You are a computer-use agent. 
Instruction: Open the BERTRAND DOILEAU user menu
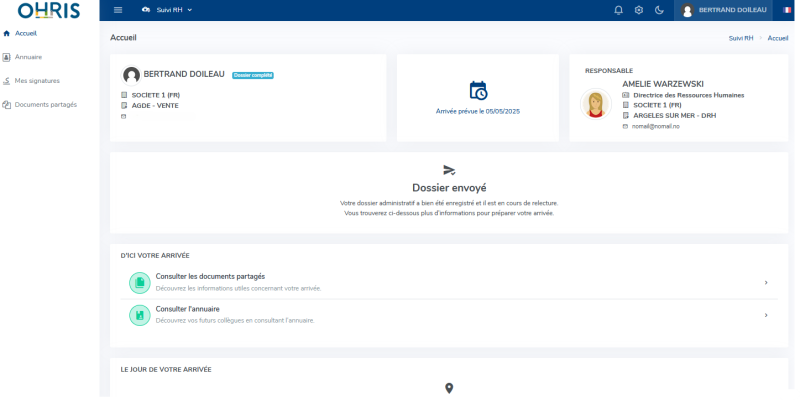click(x=724, y=10)
